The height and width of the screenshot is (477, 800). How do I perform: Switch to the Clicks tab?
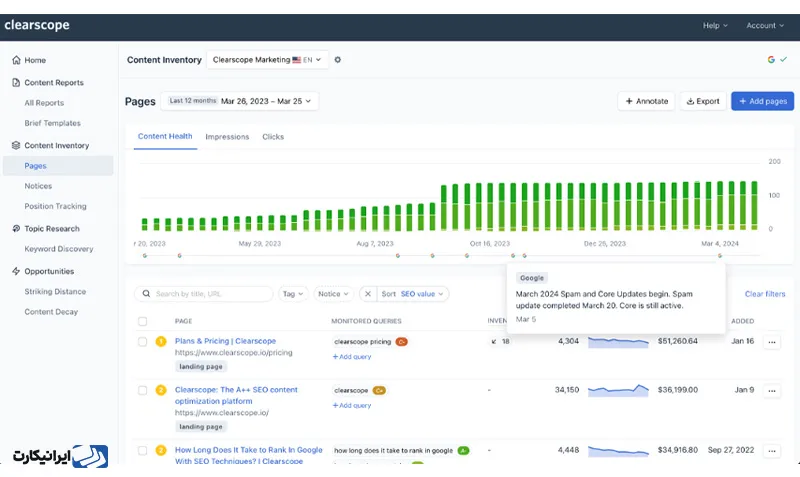click(273, 137)
